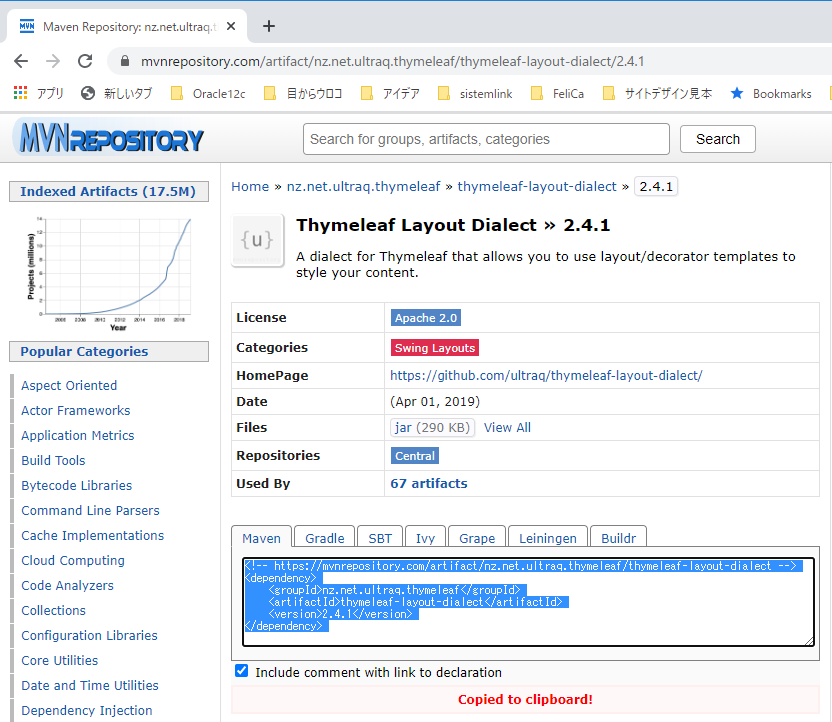Open the Build Tools category
This screenshot has width=832, height=722.
[x=53, y=460]
